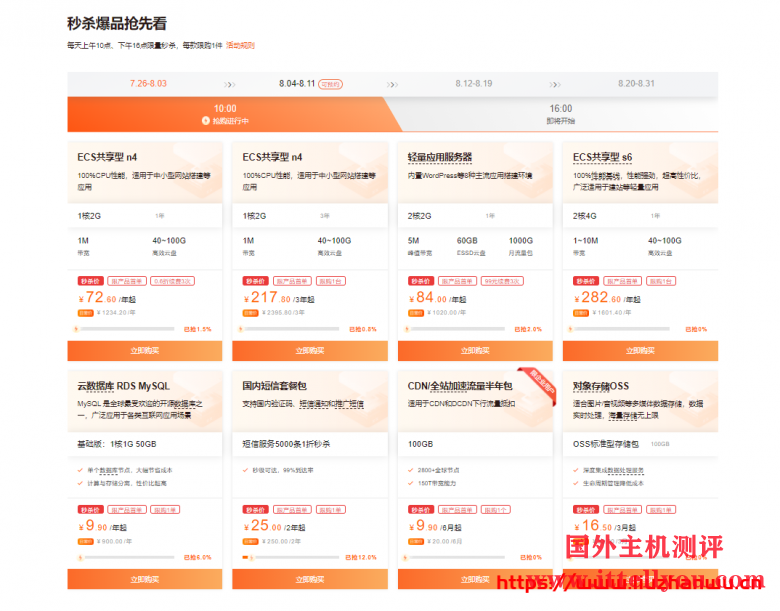The width and height of the screenshot is (780, 611).
Task: Click the 2核4G 1年 spec row
Action: coord(640,216)
